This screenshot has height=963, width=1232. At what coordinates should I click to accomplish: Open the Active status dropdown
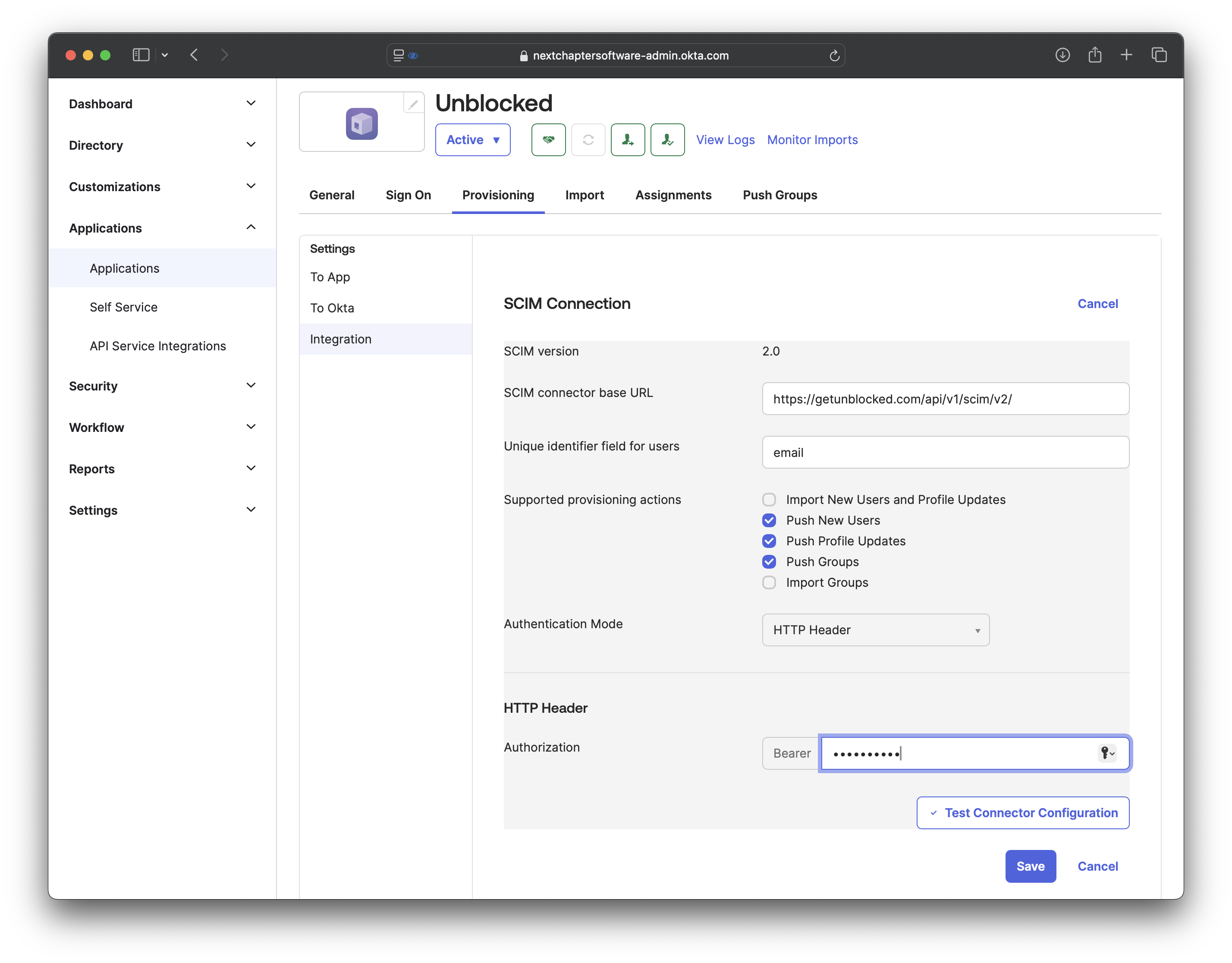click(x=473, y=139)
